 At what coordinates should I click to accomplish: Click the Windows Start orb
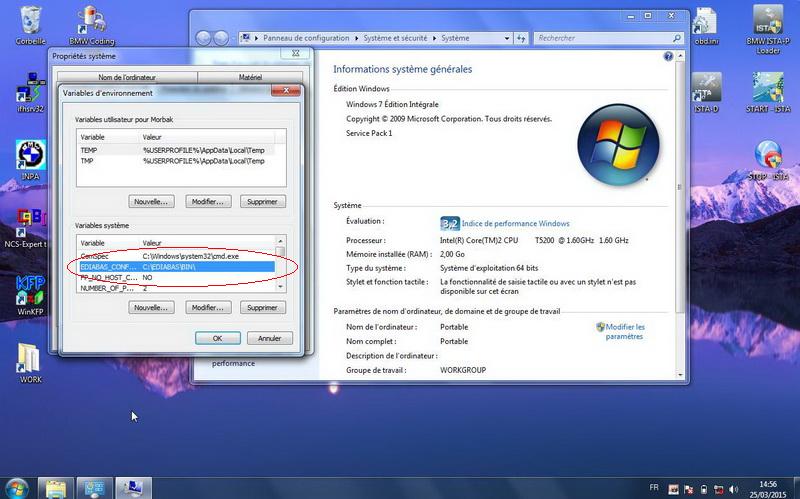(17, 488)
